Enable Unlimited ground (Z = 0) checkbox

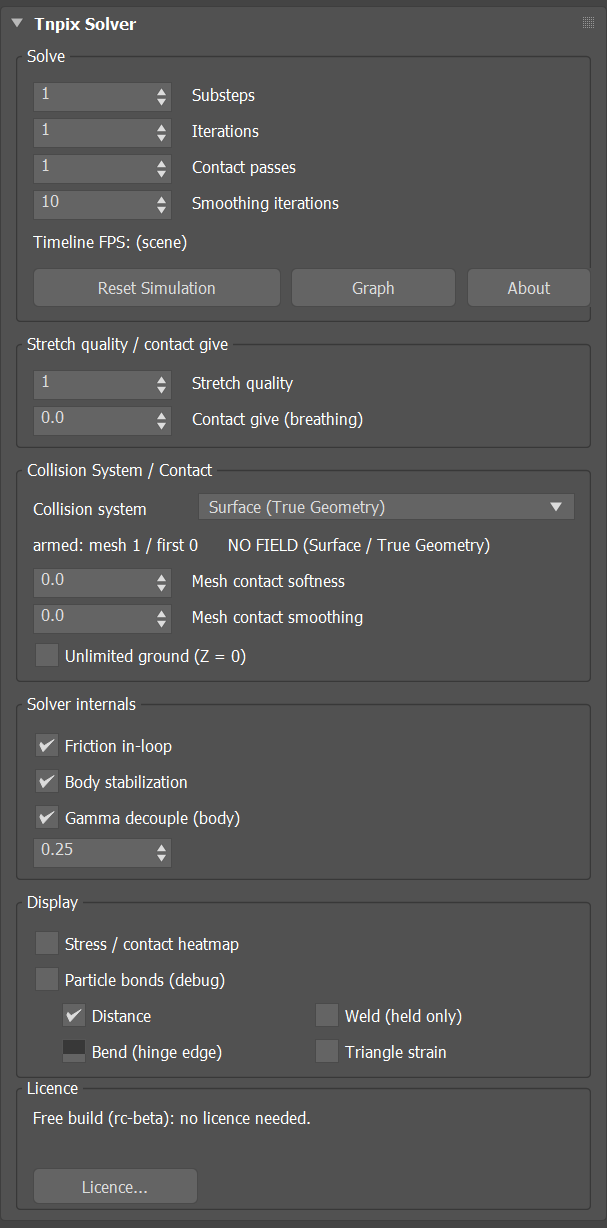(x=46, y=656)
